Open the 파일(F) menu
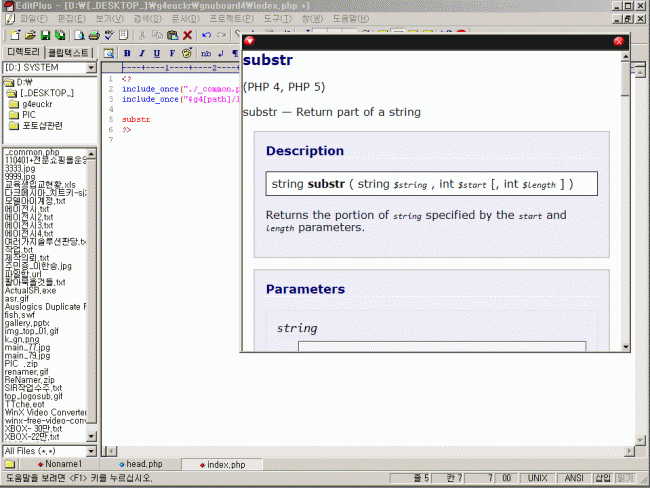Viewport: 650px width, 488px height. point(33,19)
